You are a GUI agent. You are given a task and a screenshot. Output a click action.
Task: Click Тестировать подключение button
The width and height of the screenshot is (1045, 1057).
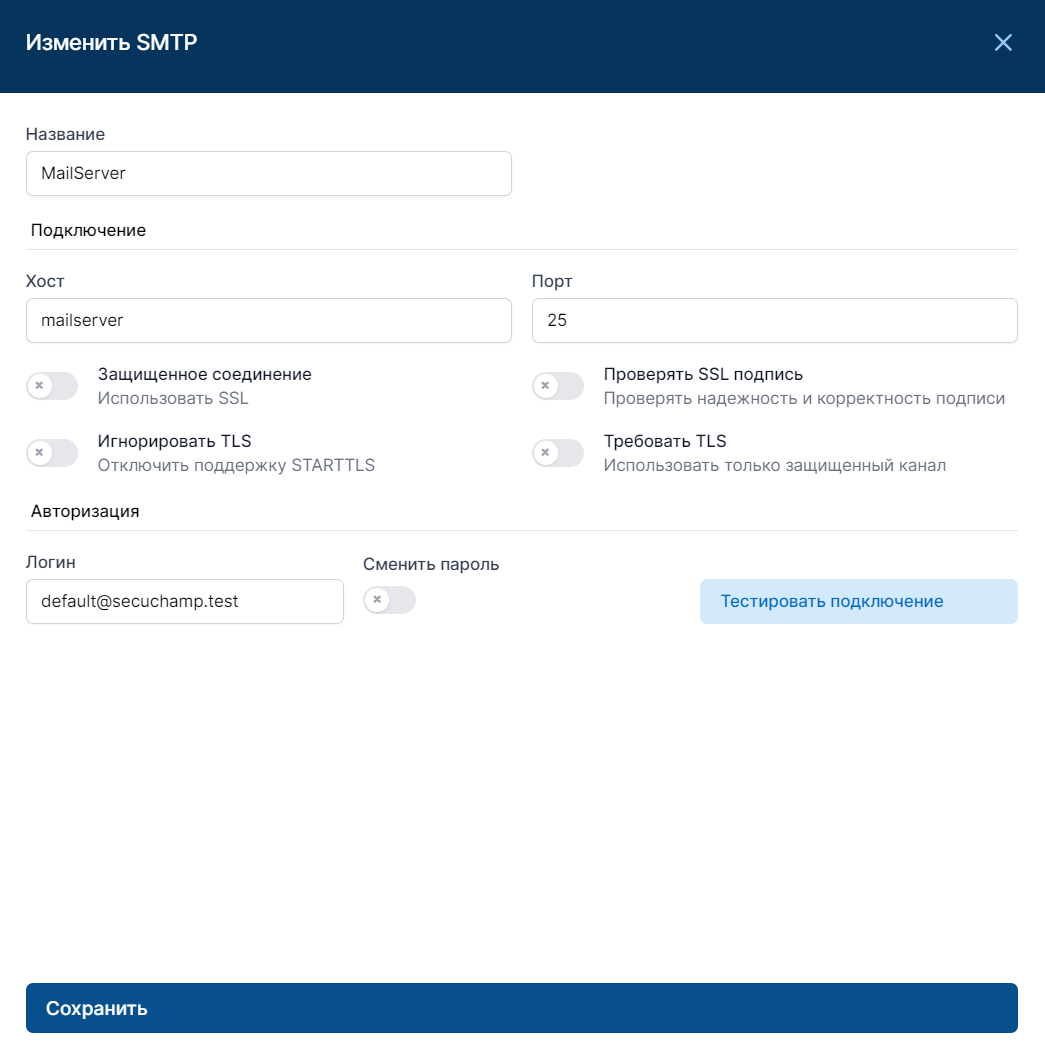pyautogui.click(x=858, y=601)
